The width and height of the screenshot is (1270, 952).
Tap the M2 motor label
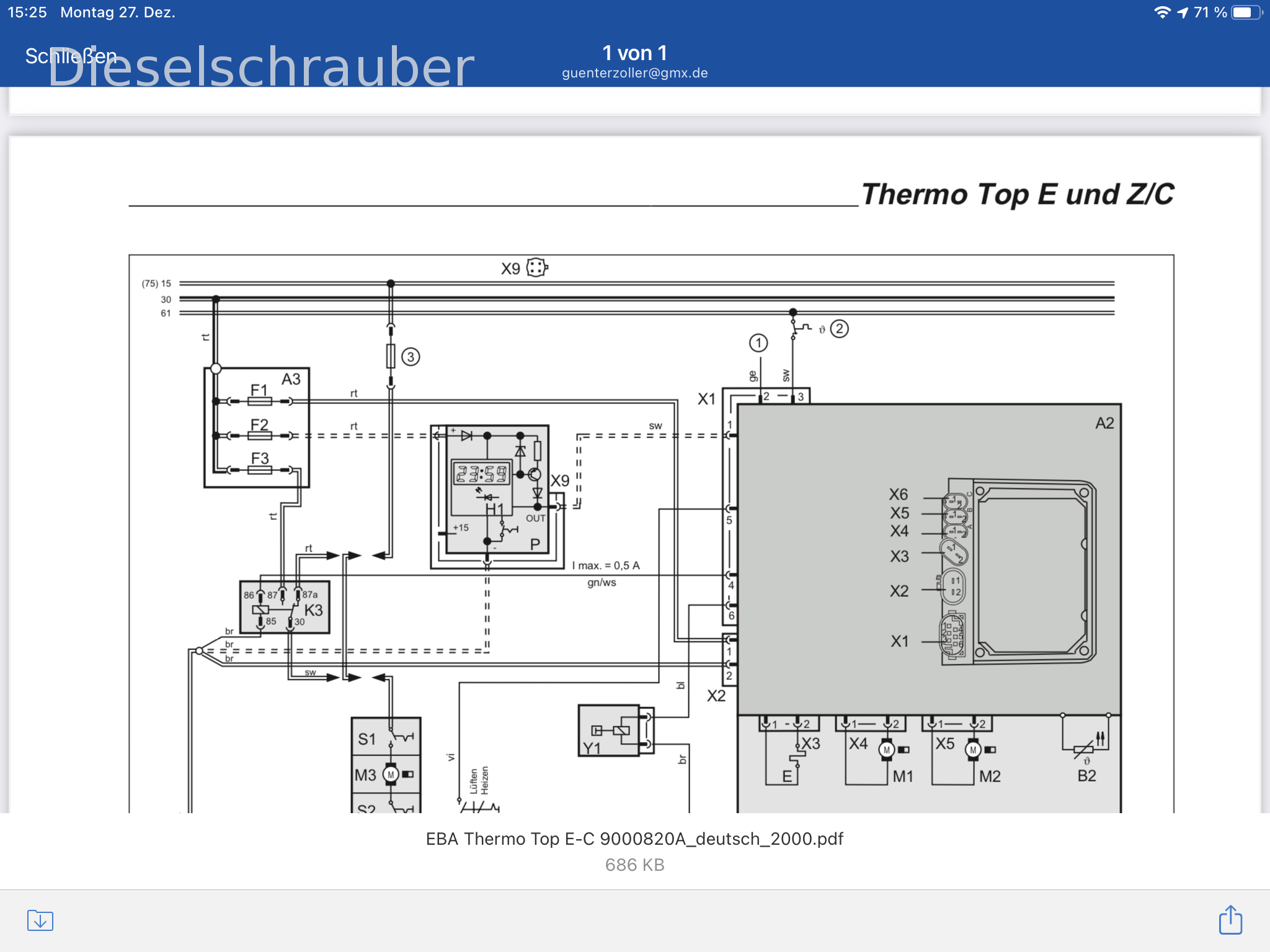point(990,776)
